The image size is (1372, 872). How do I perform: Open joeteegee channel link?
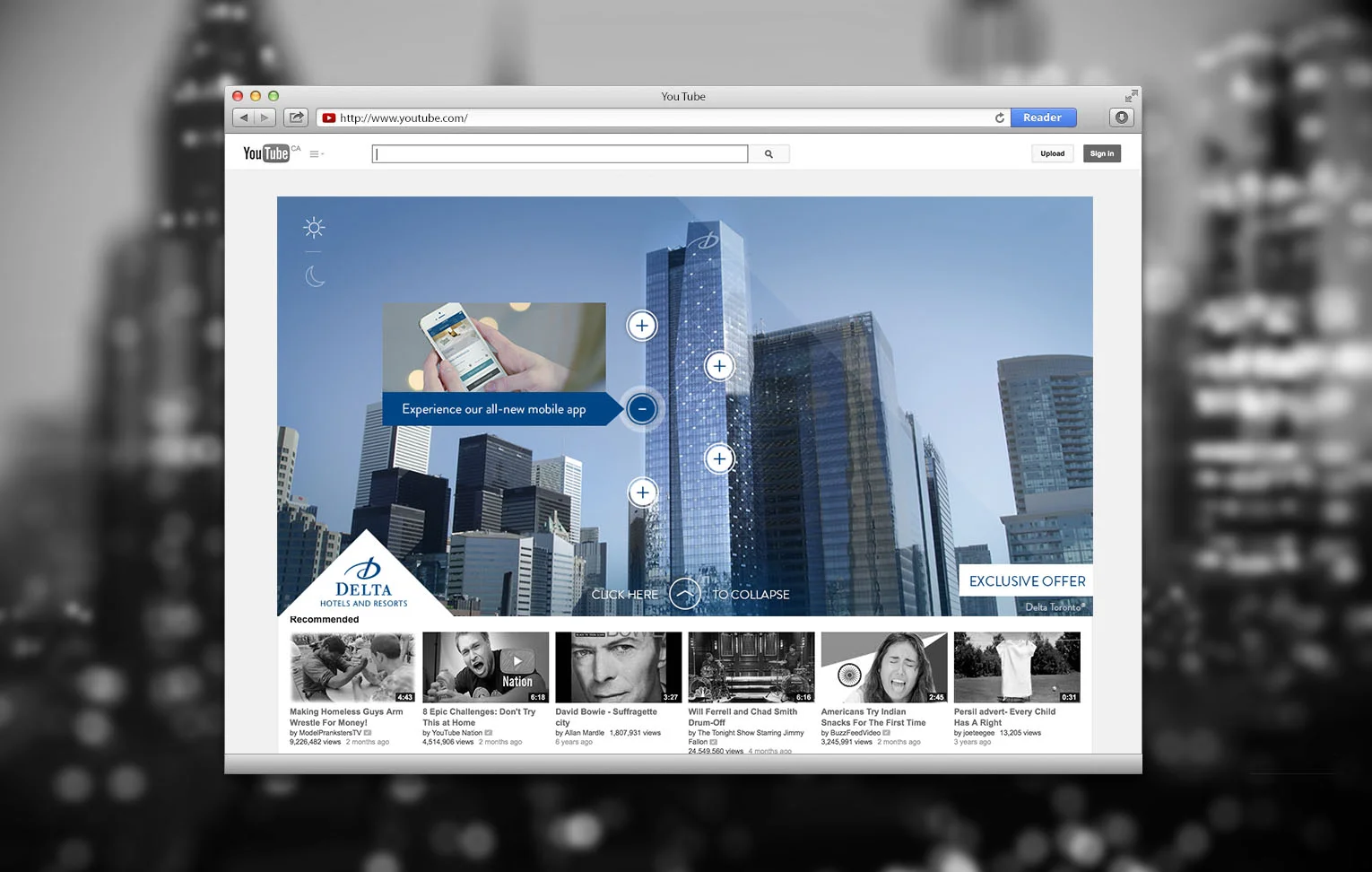point(978,733)
